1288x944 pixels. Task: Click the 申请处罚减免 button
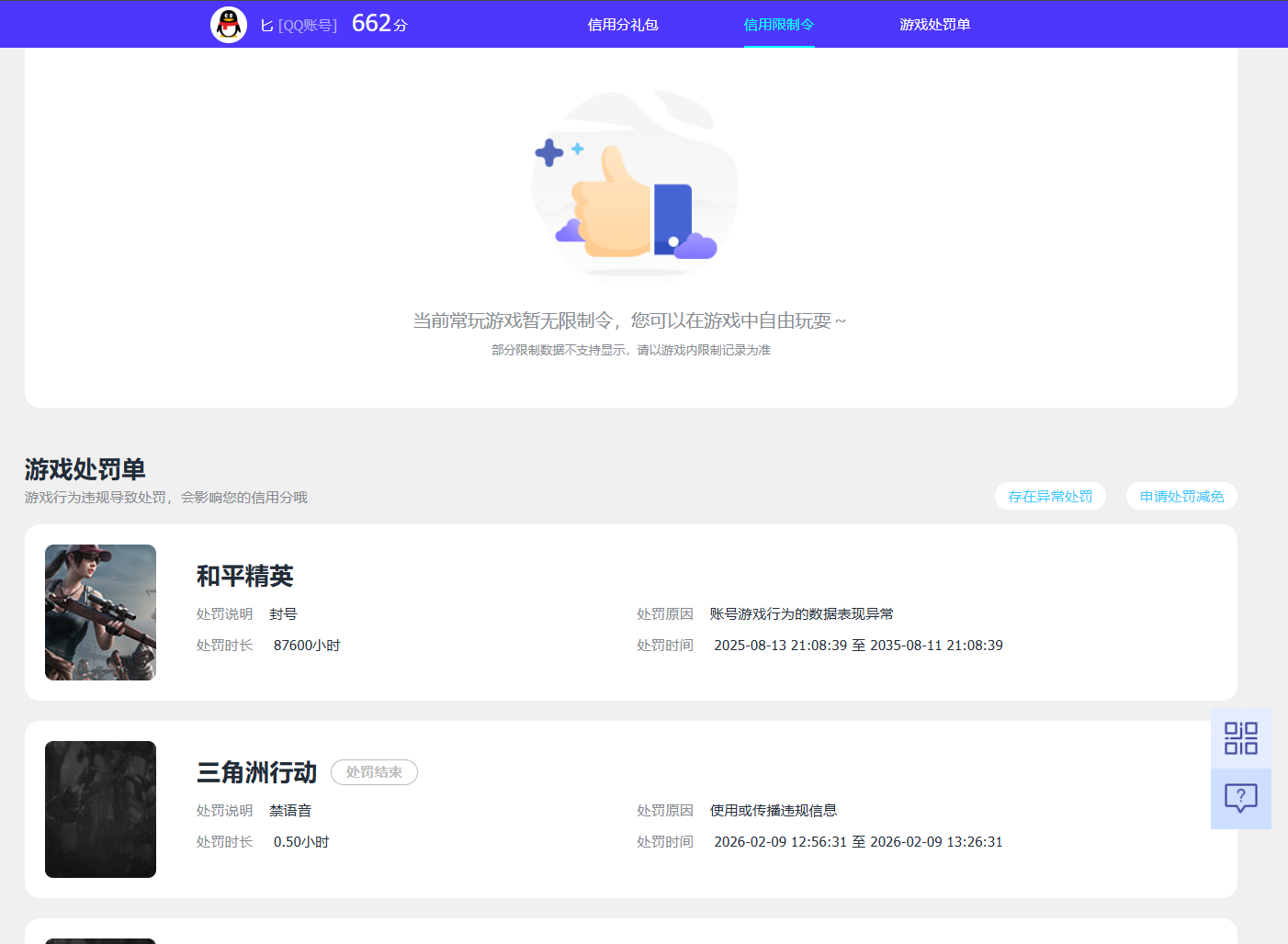[1181, 496]
